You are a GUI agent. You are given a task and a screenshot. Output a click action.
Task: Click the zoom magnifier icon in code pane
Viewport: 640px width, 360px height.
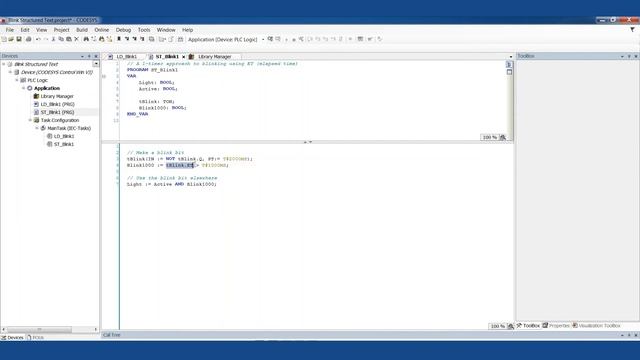coord(511,326)
